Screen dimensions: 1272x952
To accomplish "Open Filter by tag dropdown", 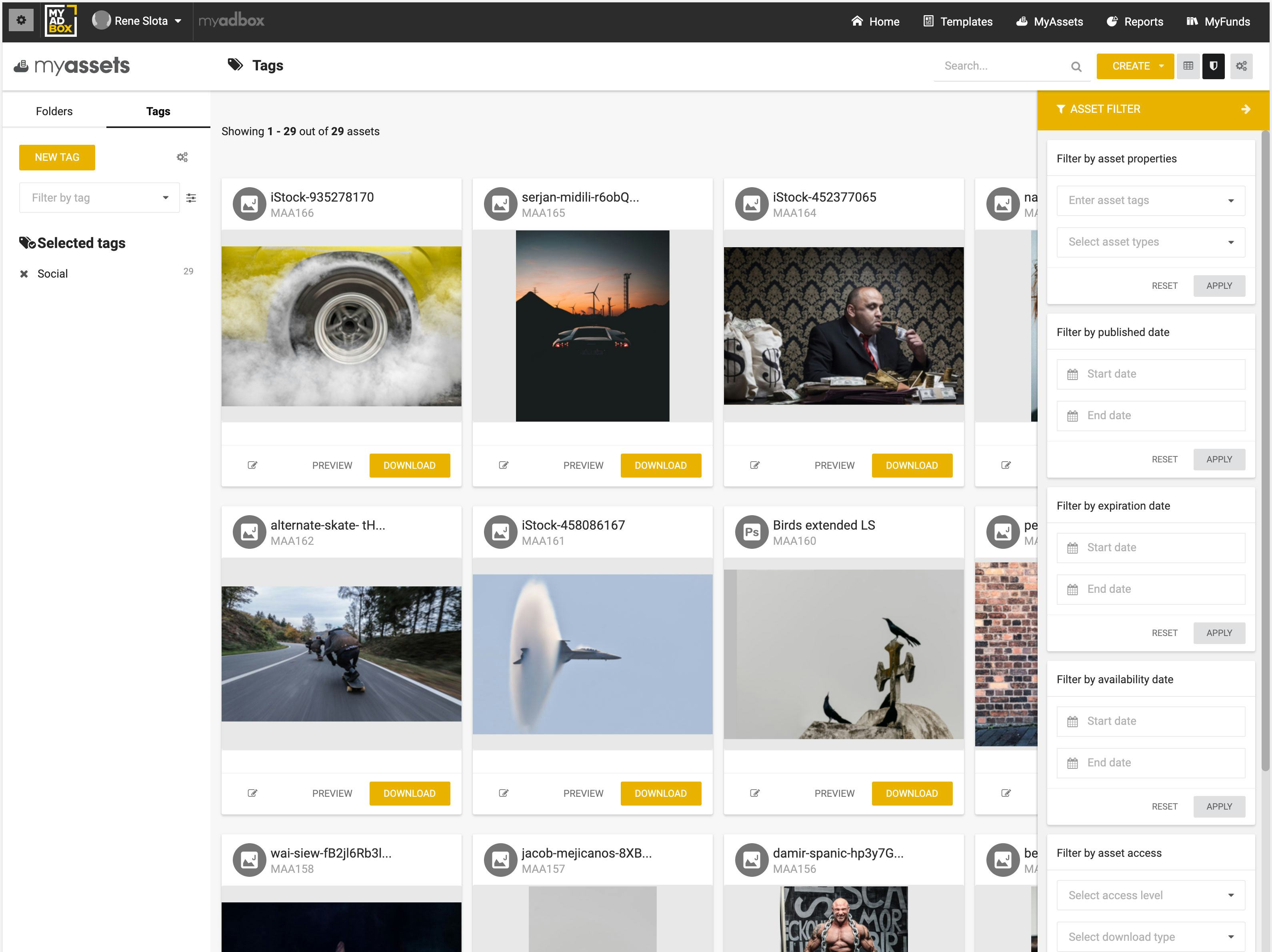I will pos(100,198).
